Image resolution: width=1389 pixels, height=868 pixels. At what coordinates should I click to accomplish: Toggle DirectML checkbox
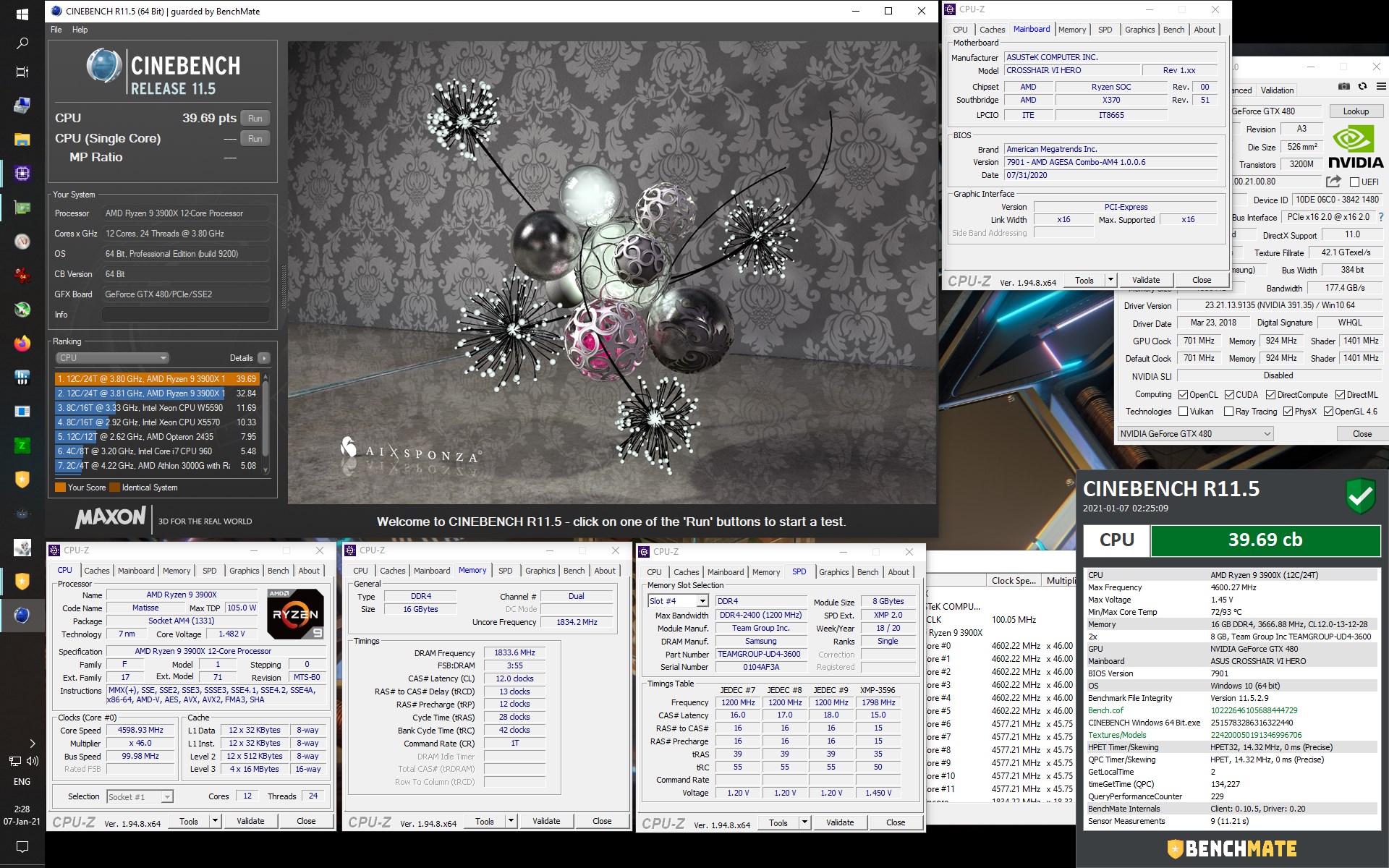tap(1340, 395)
